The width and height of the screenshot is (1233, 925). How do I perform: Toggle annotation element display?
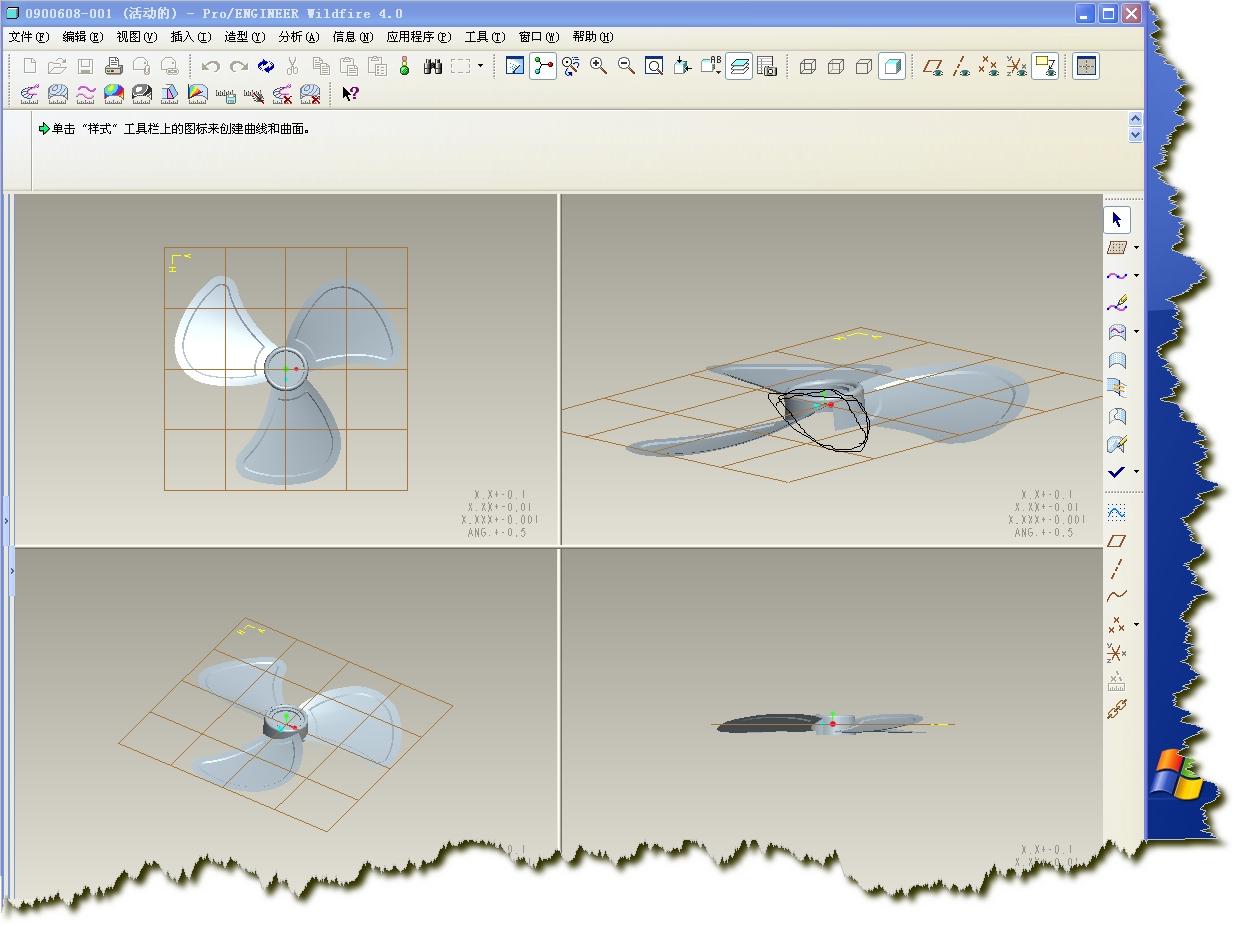[x=1045, y=67]
